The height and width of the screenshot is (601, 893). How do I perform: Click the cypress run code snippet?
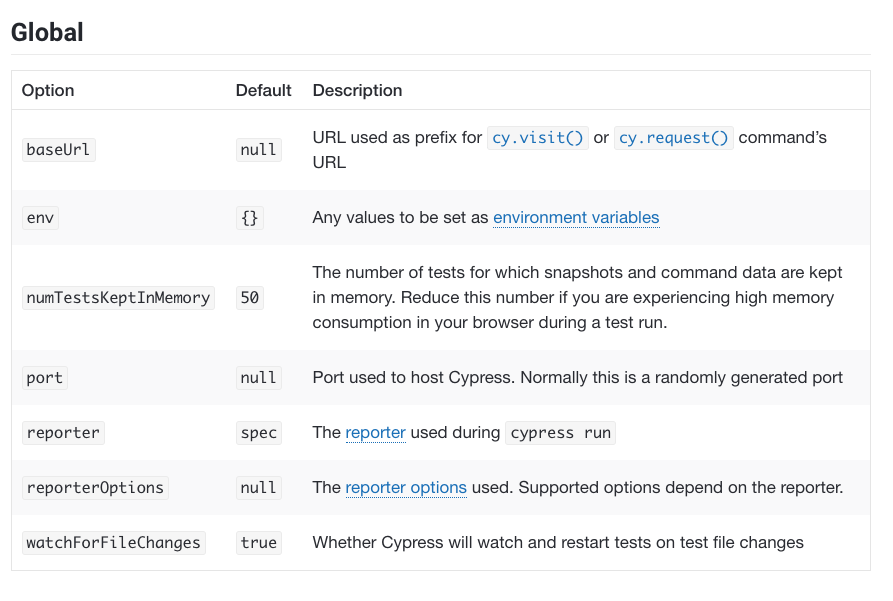coord(560,433)
